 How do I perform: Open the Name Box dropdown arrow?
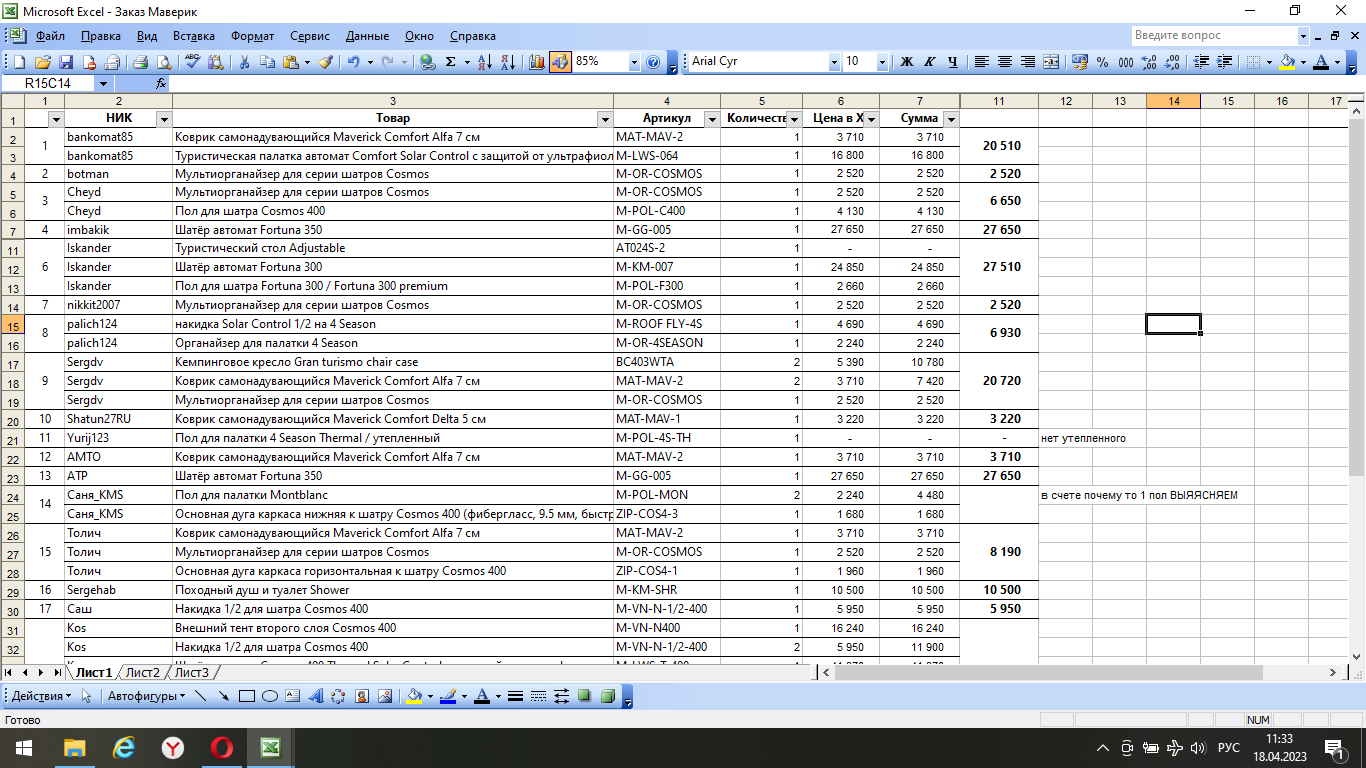pyautogui.click(x=103, y=84)
